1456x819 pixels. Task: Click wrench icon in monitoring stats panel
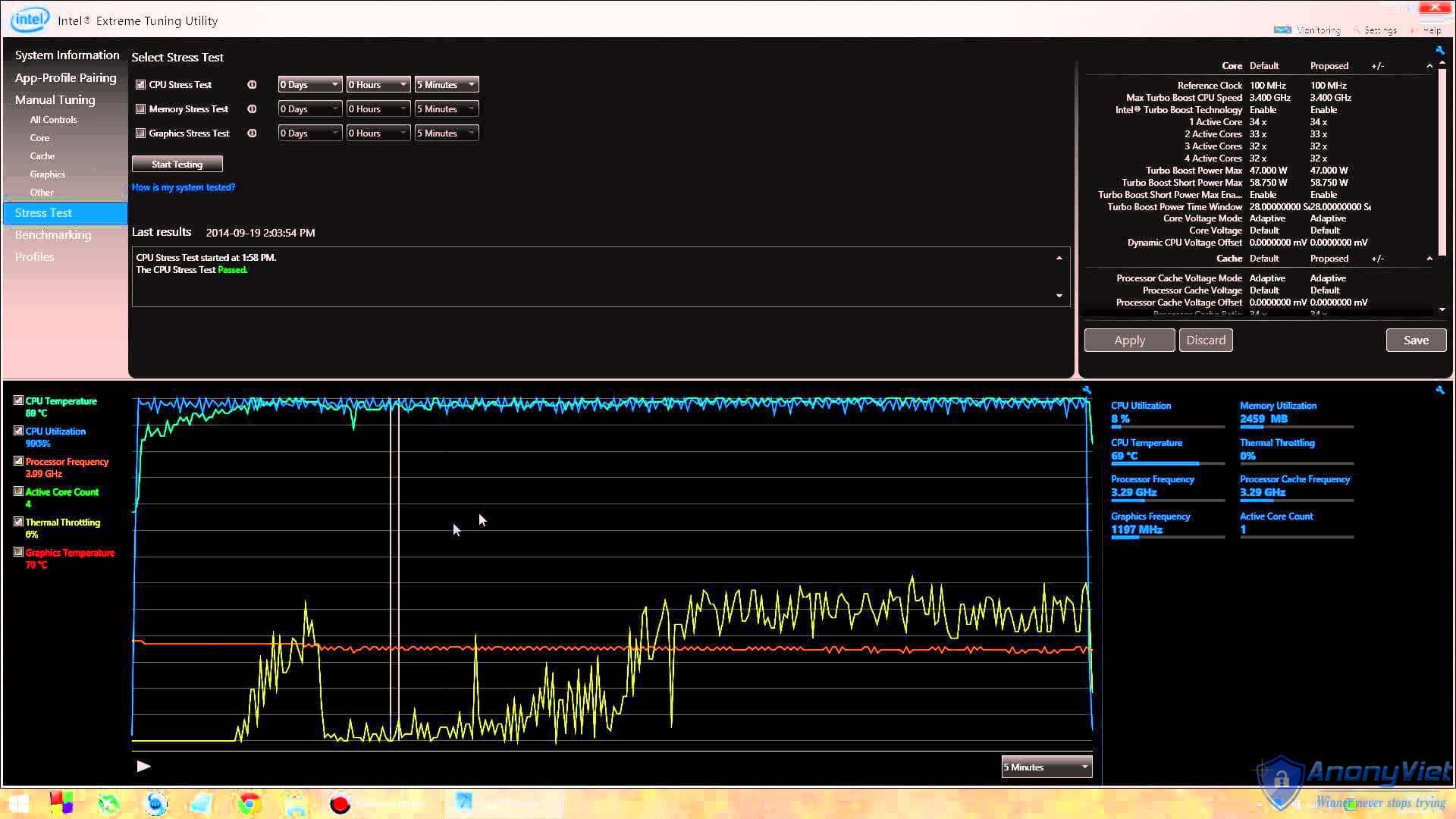[1439, 390]
